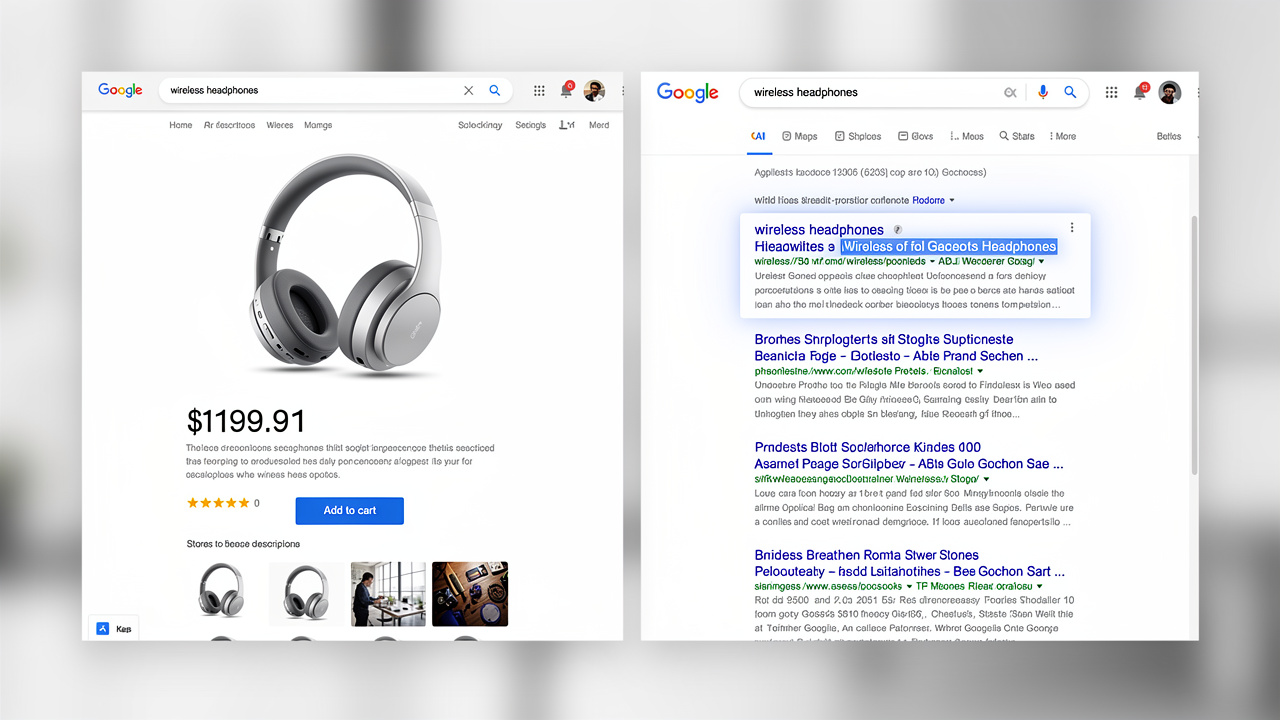Viewport: 1280px width, 720px height.
Task: Open the More menu in the search tabs
Action: tap(1062, 136)
